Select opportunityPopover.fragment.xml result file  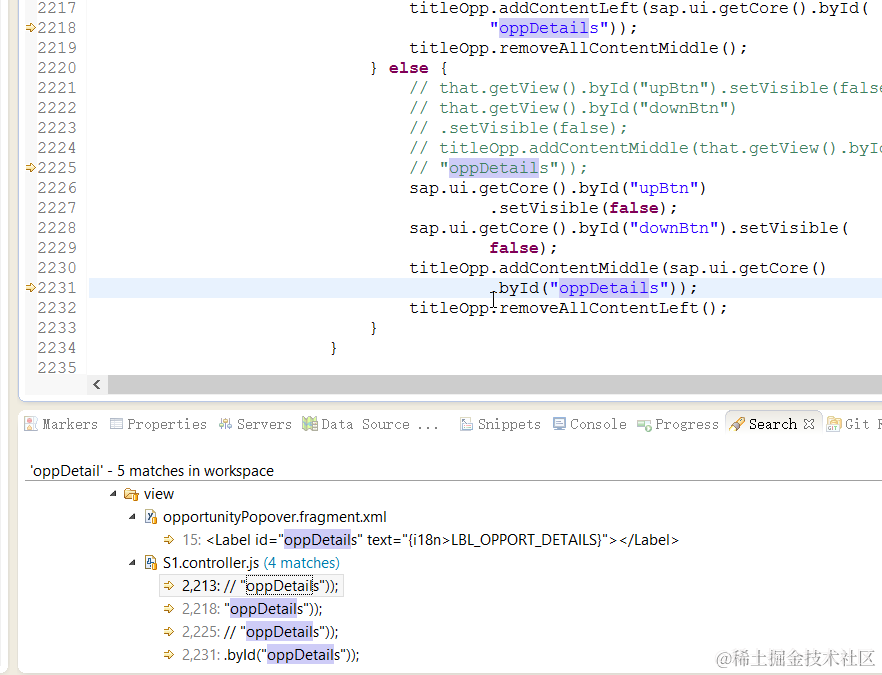pyautogui.click(x=274, y=517)
